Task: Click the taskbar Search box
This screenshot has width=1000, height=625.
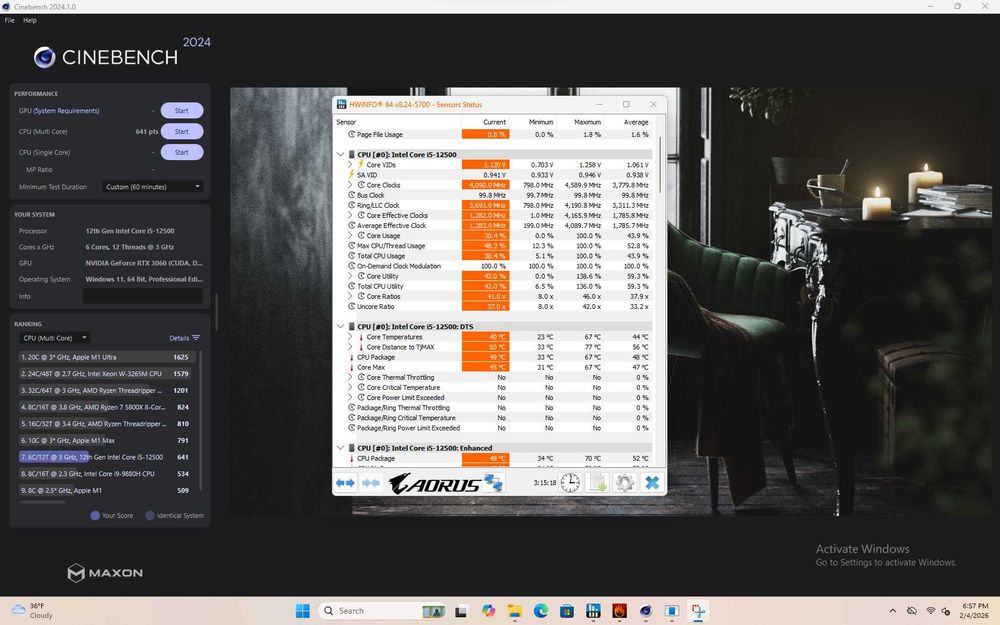Action: point(381,611)
